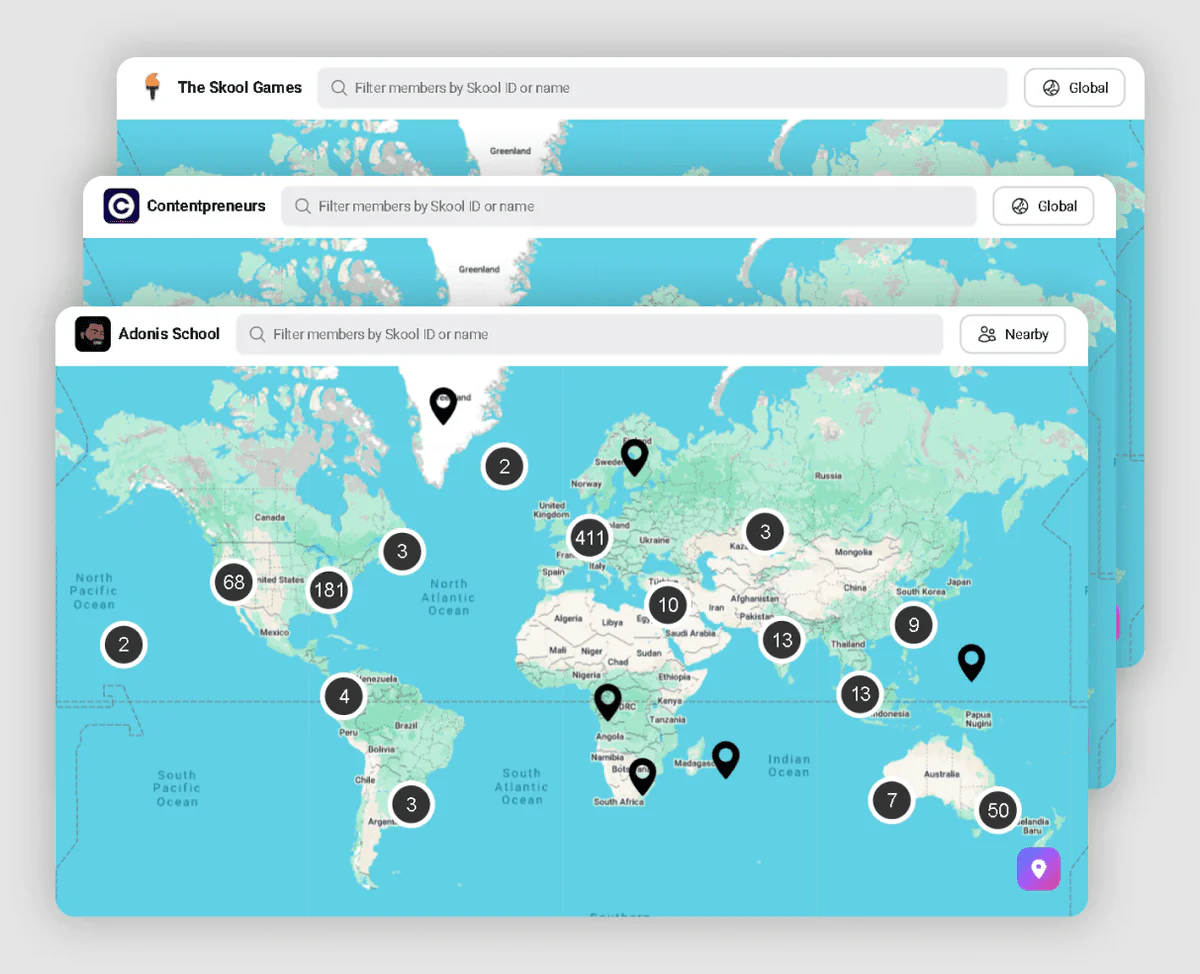1200x974 pixels.
Task: Click the Global button on Contentpreneurs window
Action: [1043, 206]
